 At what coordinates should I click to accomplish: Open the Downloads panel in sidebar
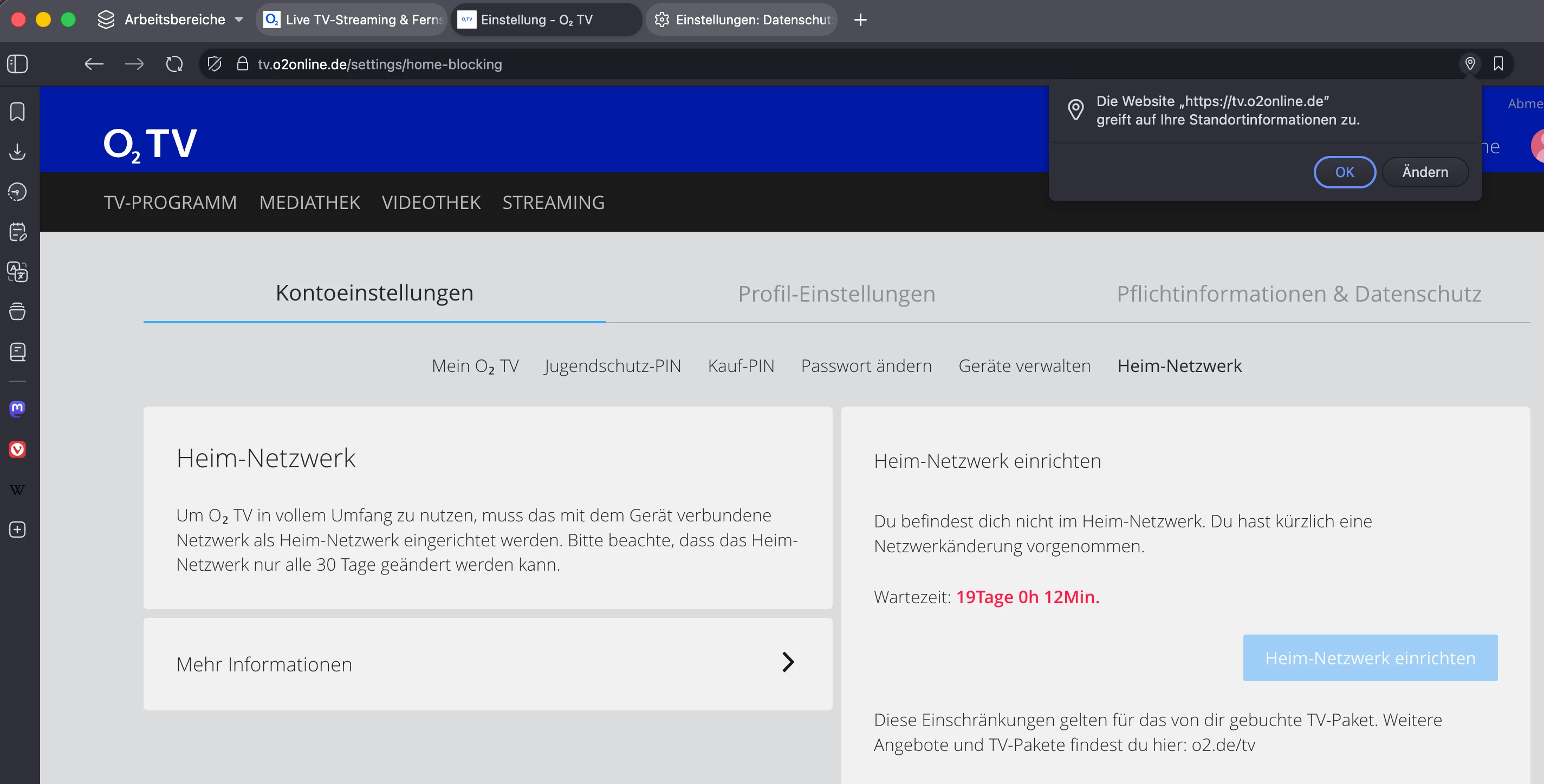click(17, 152)
